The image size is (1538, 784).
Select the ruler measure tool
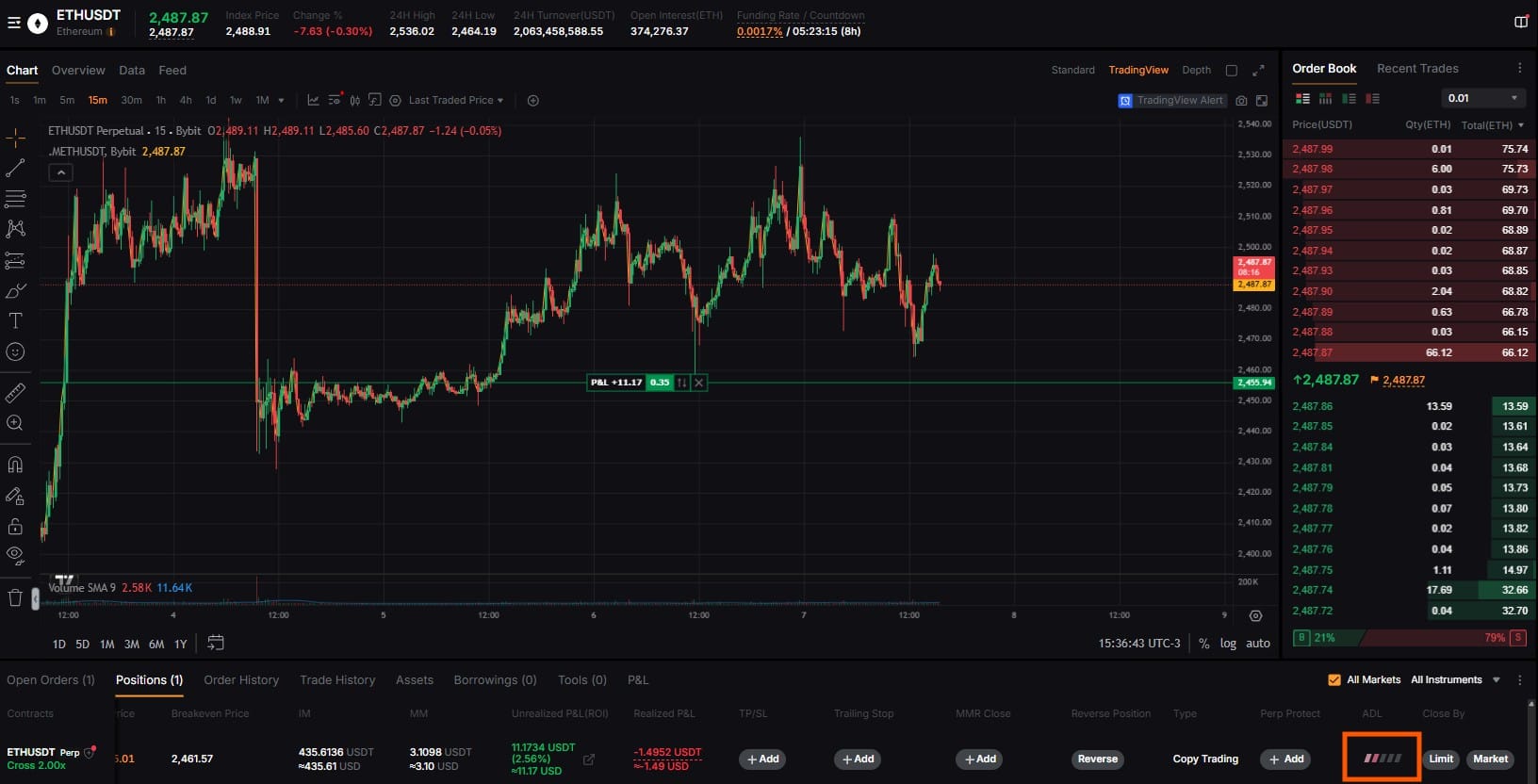(15, 392)
